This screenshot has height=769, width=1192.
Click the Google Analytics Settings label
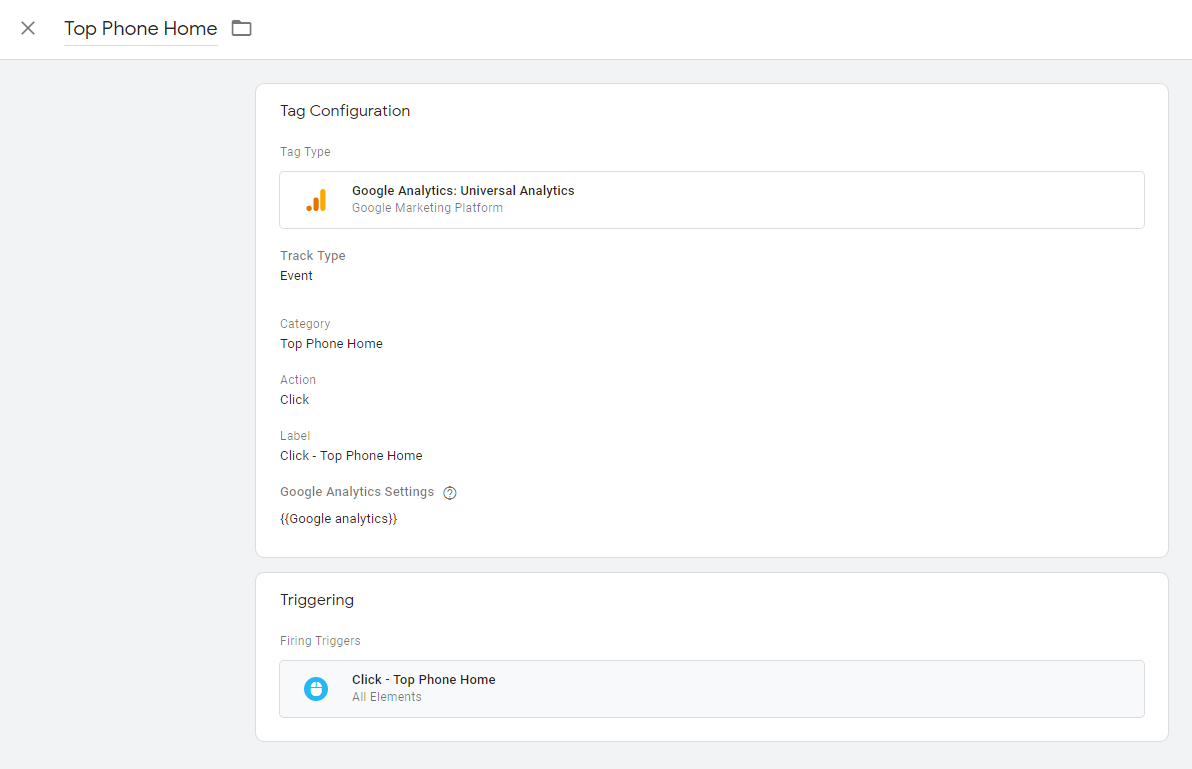(x=357, y=492)
